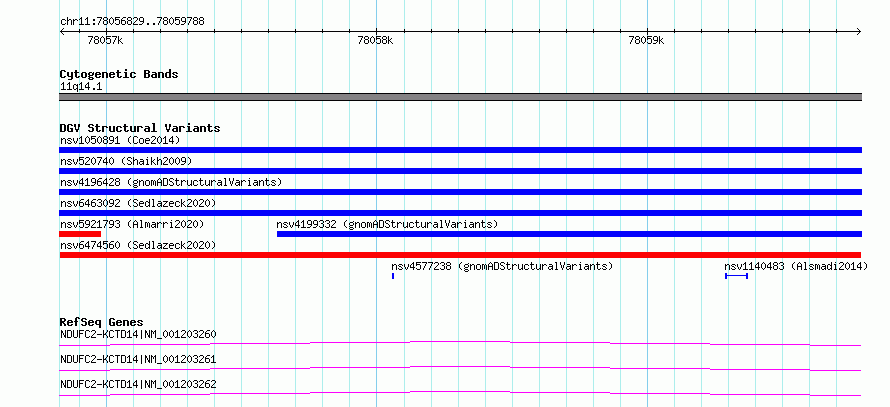This screenshot has width=890, height=407.
Task: Click the Cytogenetic Bands track title
Action: click(x=119, y=74)
